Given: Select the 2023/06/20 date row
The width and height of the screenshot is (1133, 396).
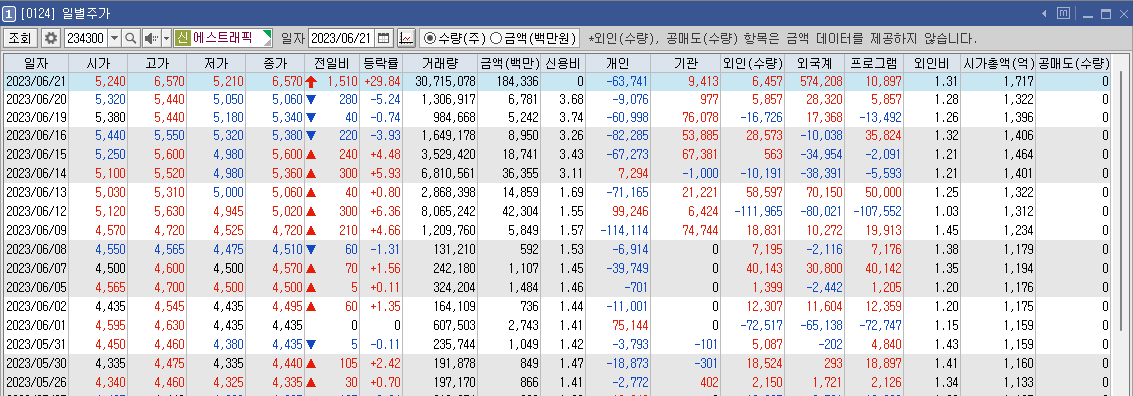Looking at the screenshot, I should [558, 99].
